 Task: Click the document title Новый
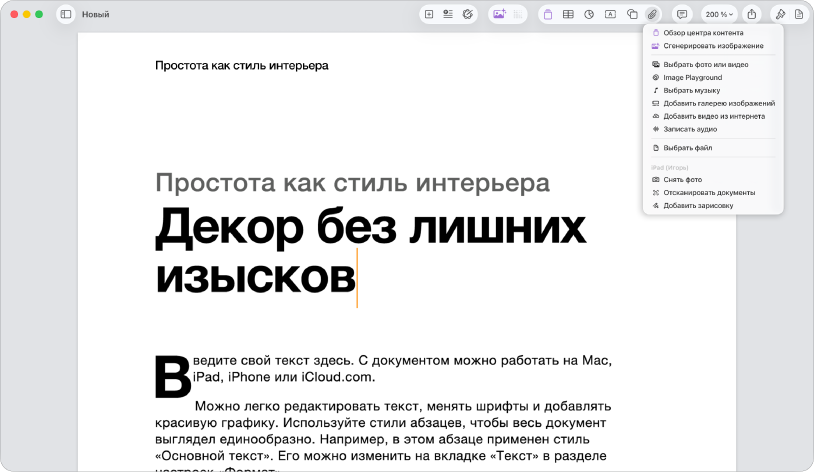pyautogui.click(x=96, y=15)
